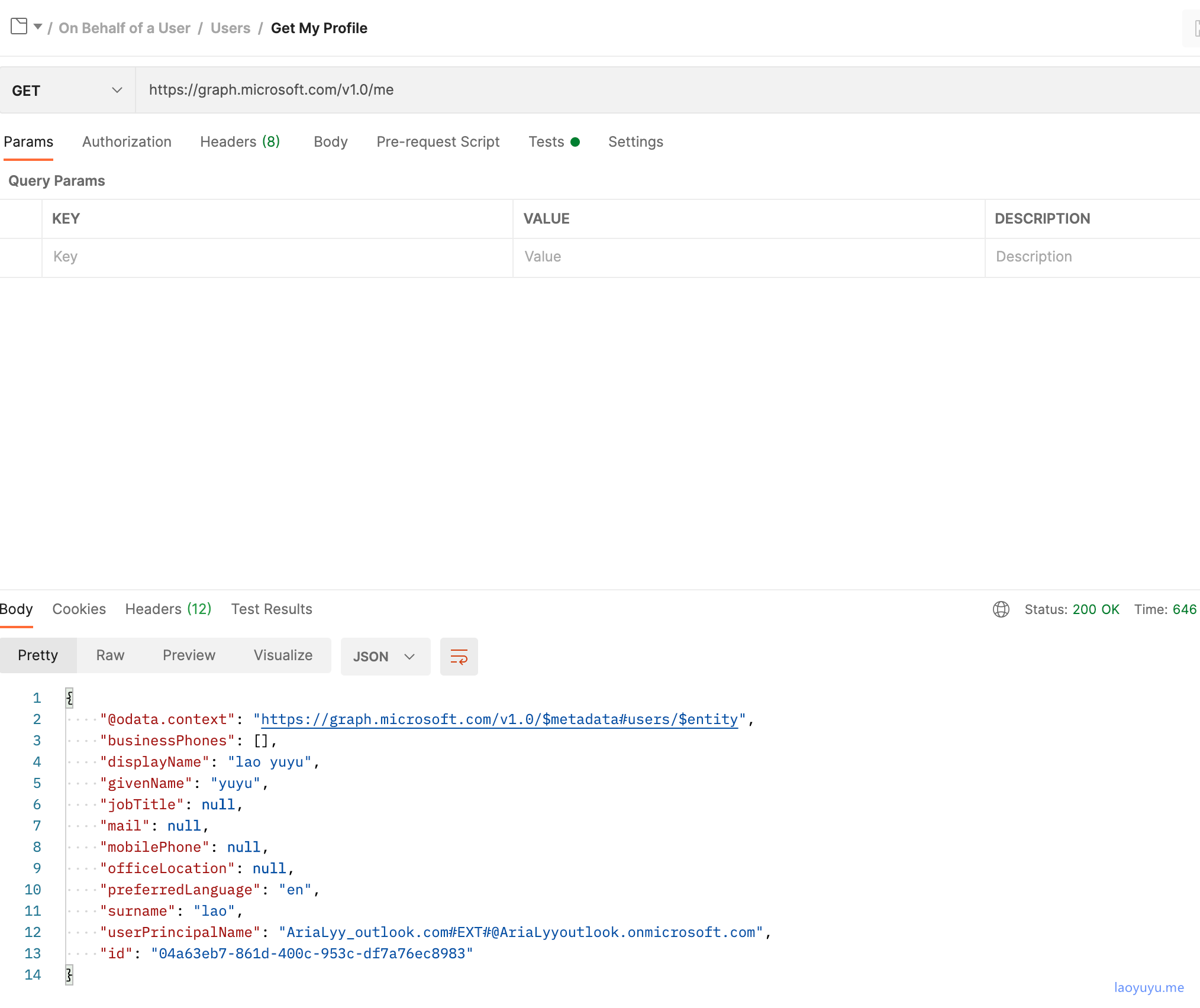Screen dimensions: 1200x1008
Task: Click the query param Key field
Action: (277, 257)
